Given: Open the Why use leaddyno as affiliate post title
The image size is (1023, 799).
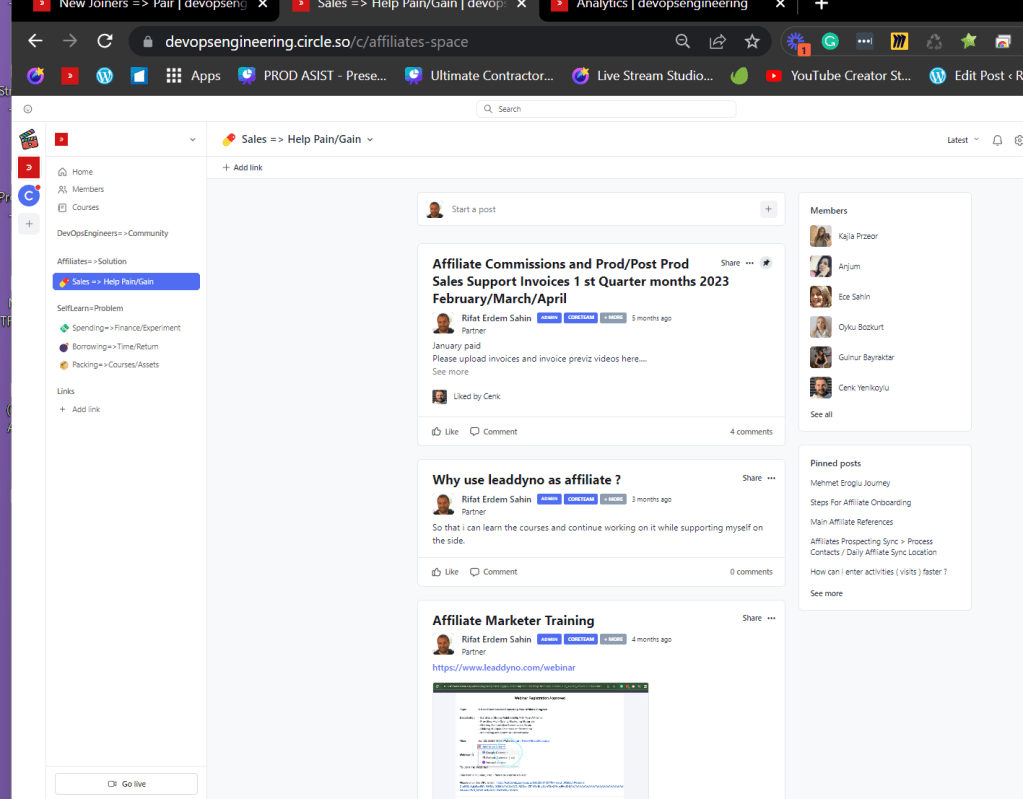Looking at the screenshot, I should click(x=527, y=480).
